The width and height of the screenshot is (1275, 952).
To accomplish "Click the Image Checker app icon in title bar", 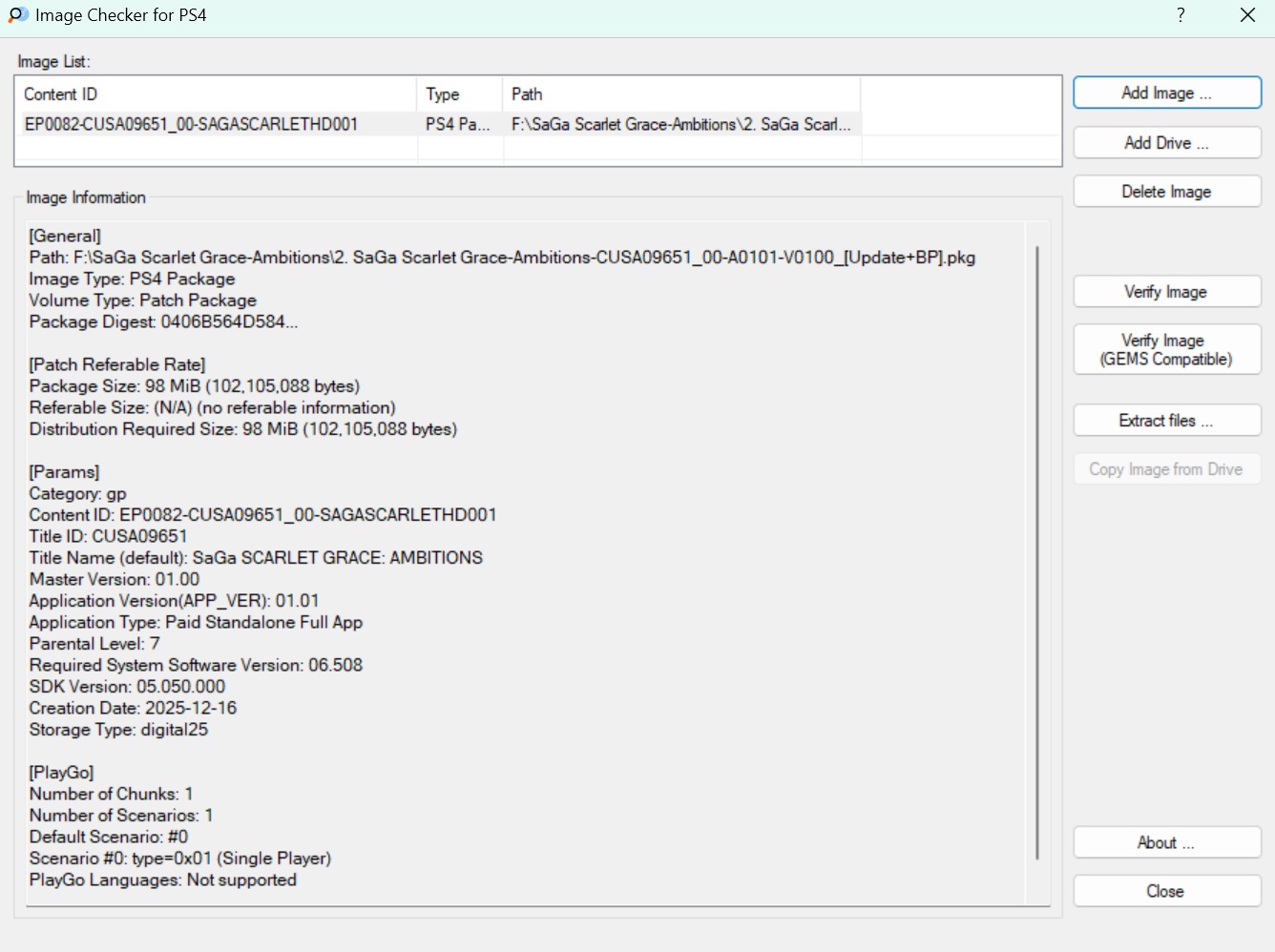I will pyautogui.click(x=18, y=15).
